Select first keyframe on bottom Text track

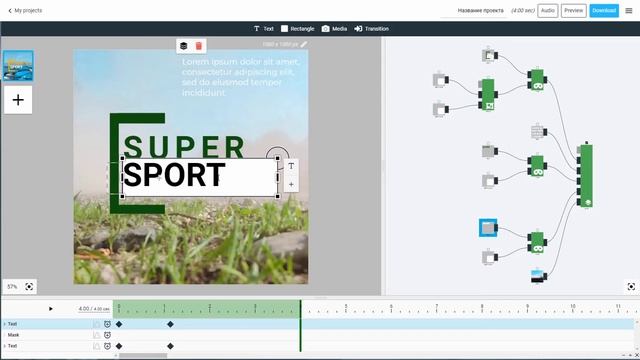pyautogui.click(x=119, y=346)
